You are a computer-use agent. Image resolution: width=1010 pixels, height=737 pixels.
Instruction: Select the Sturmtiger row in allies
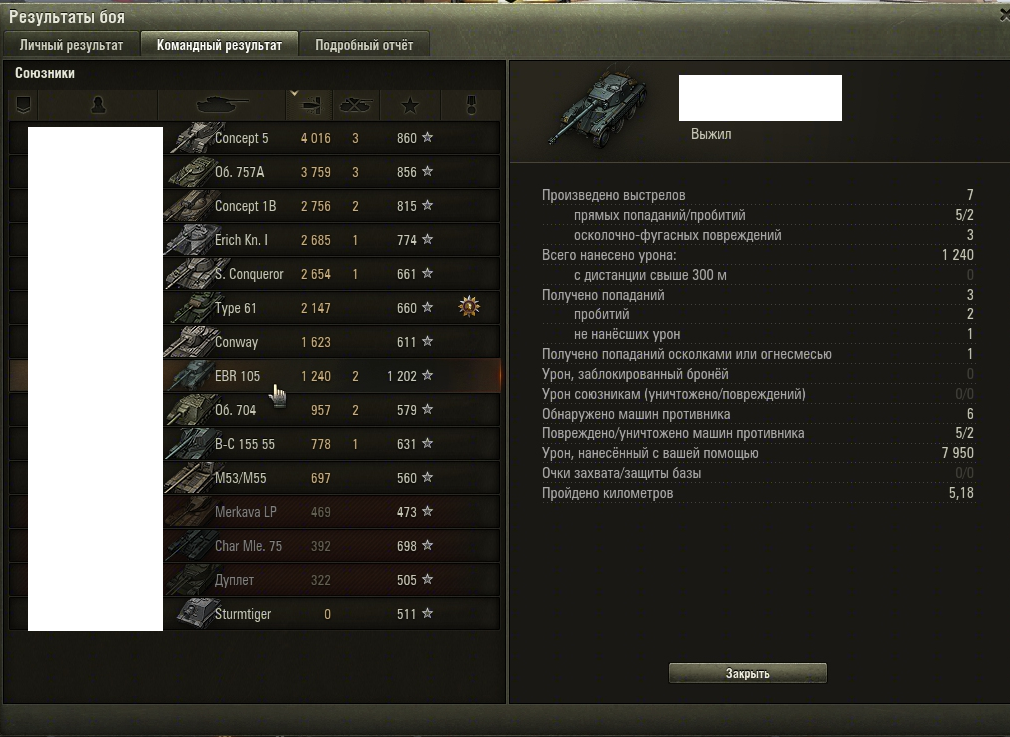[254, 614]
